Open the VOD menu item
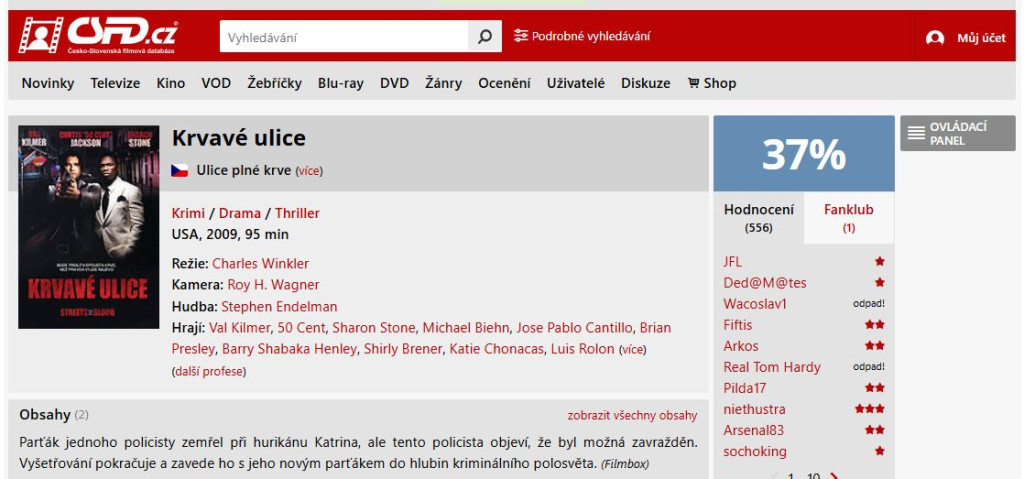Viewport: 1024px width, 479px height. (216, 83)
